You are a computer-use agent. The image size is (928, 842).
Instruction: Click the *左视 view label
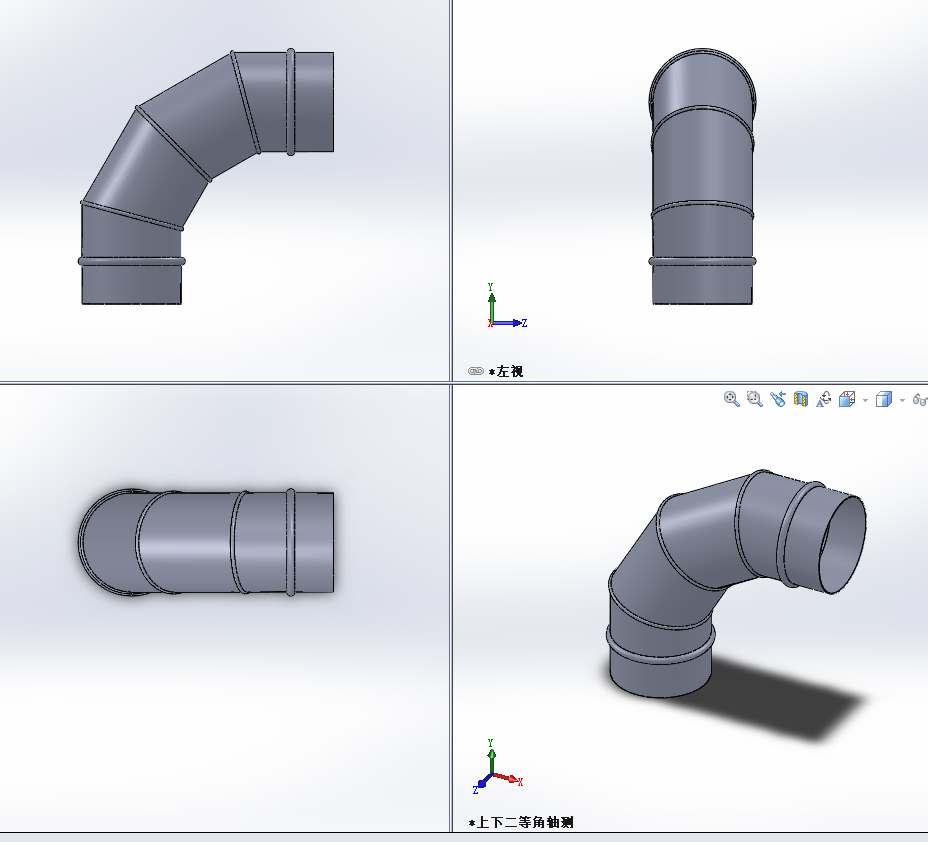pos(506,372)
